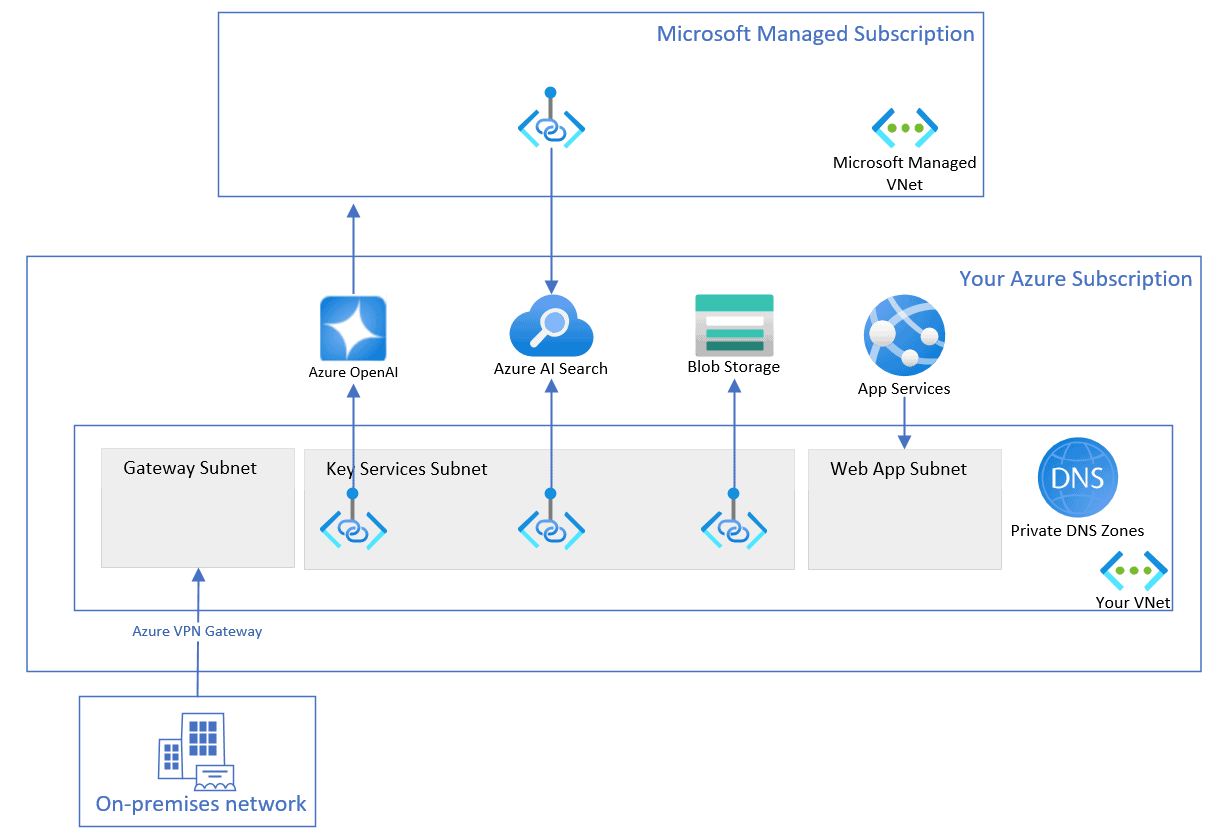This screenshot has height=838, width=1225.
Task: Click the Azure OpenAI label
Action: (x=353, y=373)
